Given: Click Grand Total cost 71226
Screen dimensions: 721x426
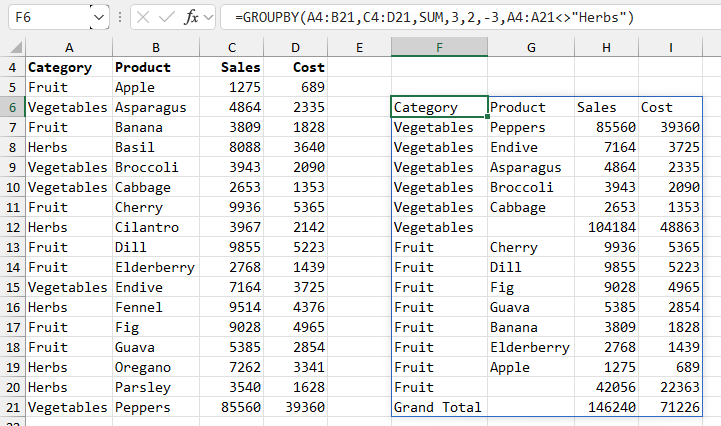Looking at the screenshot, I should click(670, 408).
